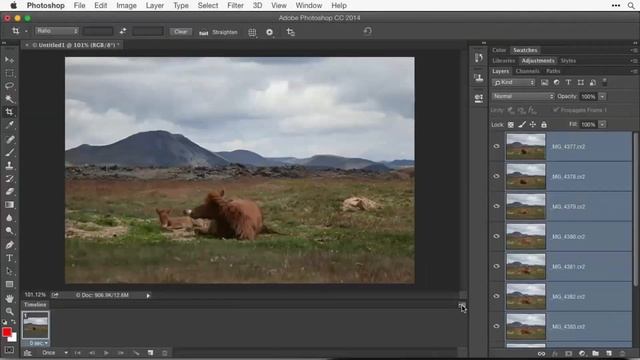
Task: Click the red foreground color swatch
Action: (x=7, y=332)
